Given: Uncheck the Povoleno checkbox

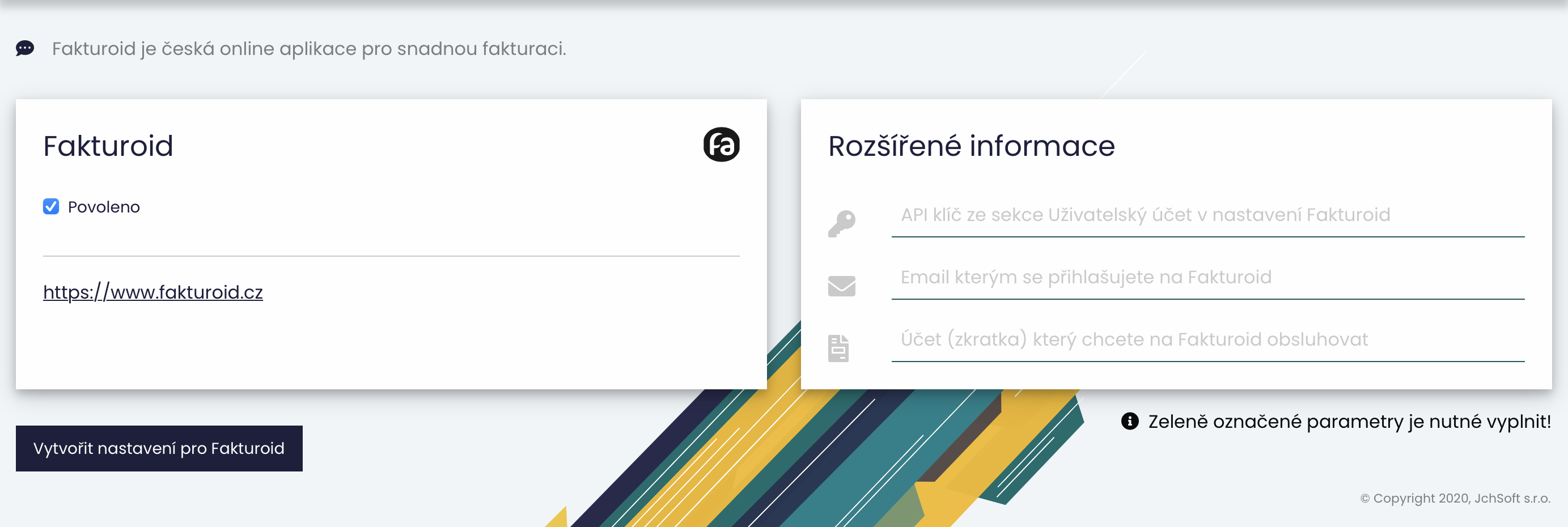Looking at the screenshot, I should point(51,207).
